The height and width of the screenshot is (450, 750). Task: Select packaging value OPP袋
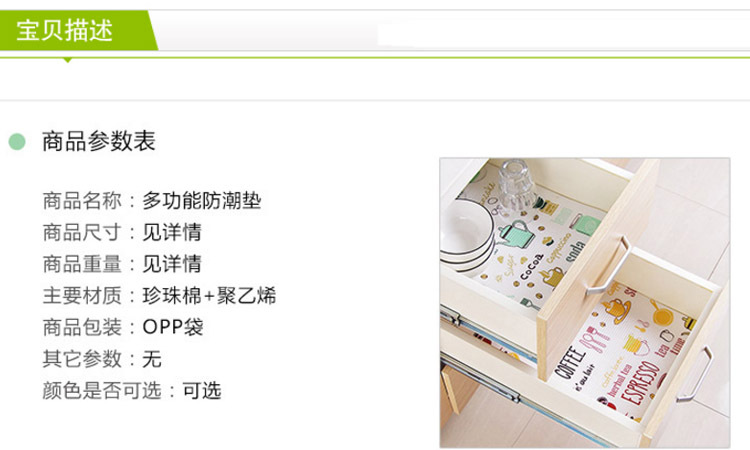coord(173,327)
